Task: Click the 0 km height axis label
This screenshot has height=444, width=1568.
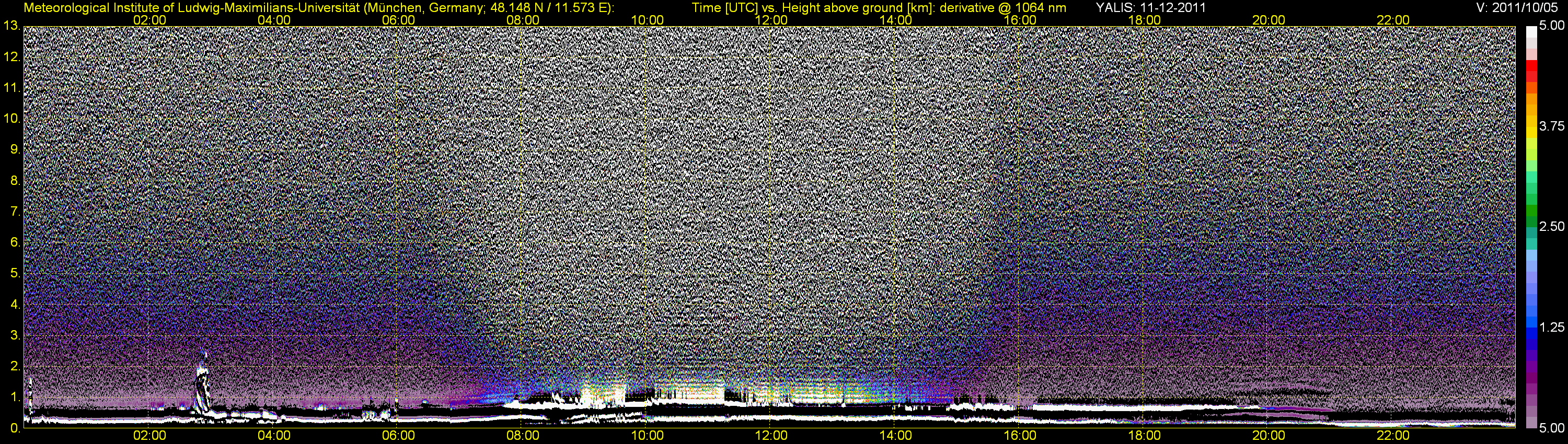Action: [x=15, y=428]
